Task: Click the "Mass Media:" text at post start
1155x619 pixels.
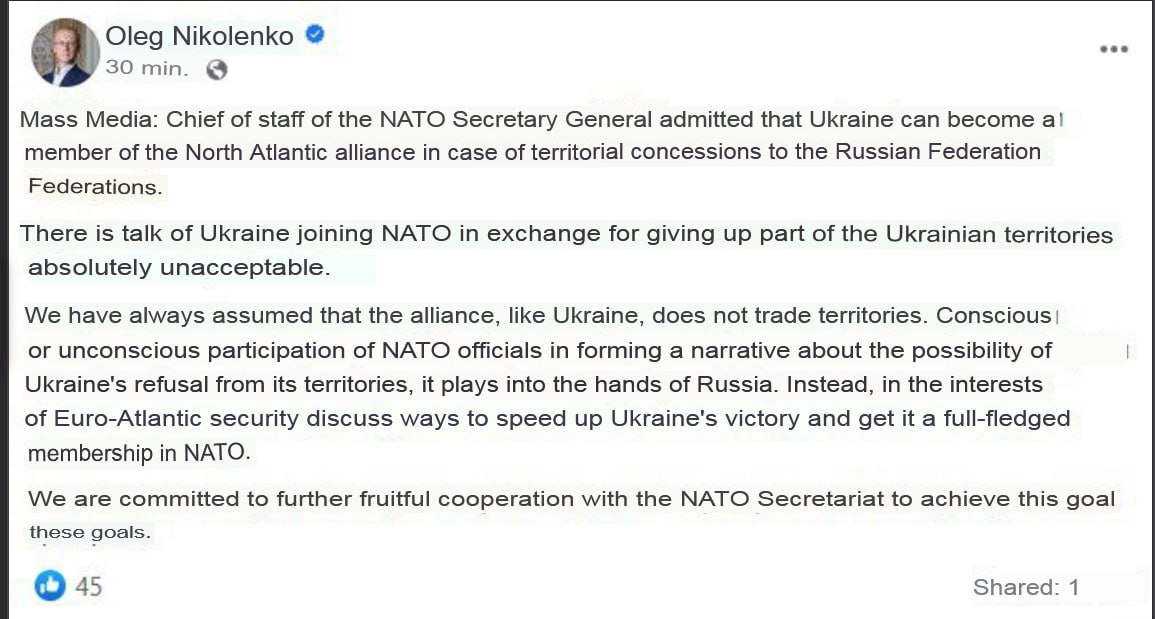Action: [89, 121]
